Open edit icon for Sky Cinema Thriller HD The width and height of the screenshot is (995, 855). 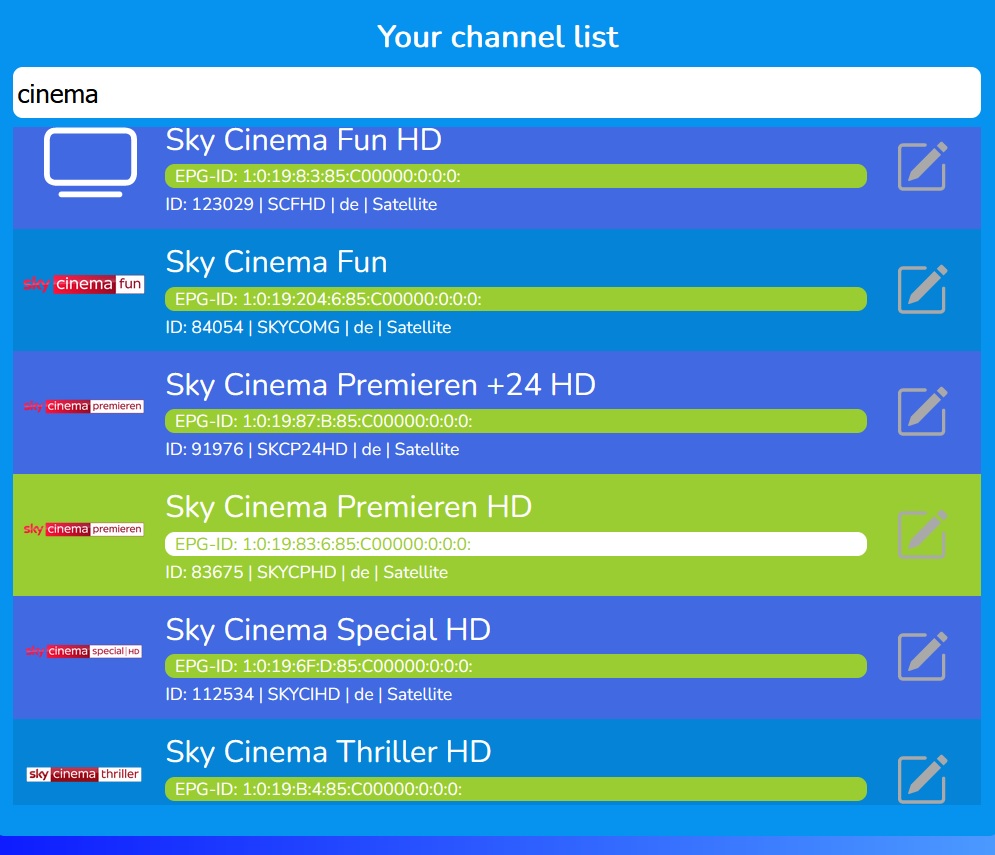922,779
